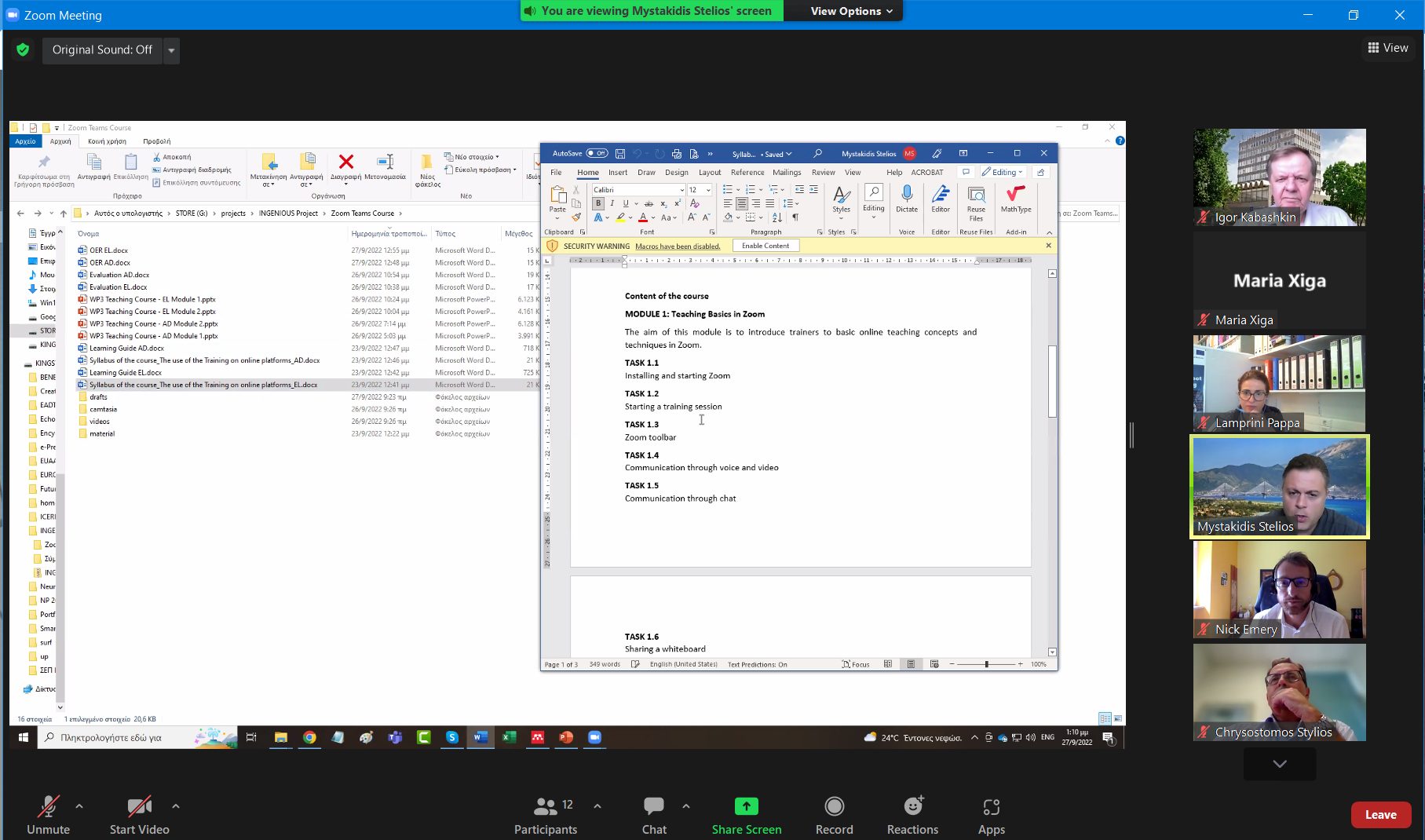
Task: Open Original Sound dropdown arrow in Zoom
Action: pyautogui.click(x=171, y=50)
